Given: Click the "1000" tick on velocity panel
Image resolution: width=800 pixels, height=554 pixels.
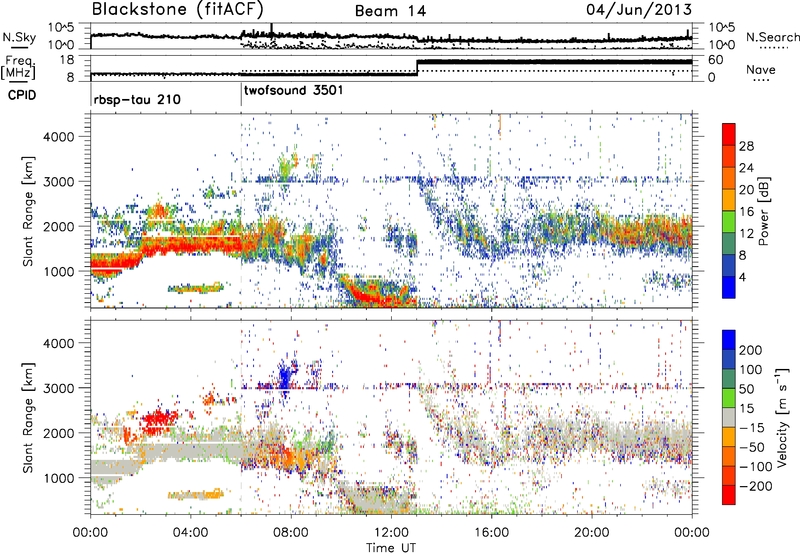Looking at the screenshot, I should (x=58, y=478).
